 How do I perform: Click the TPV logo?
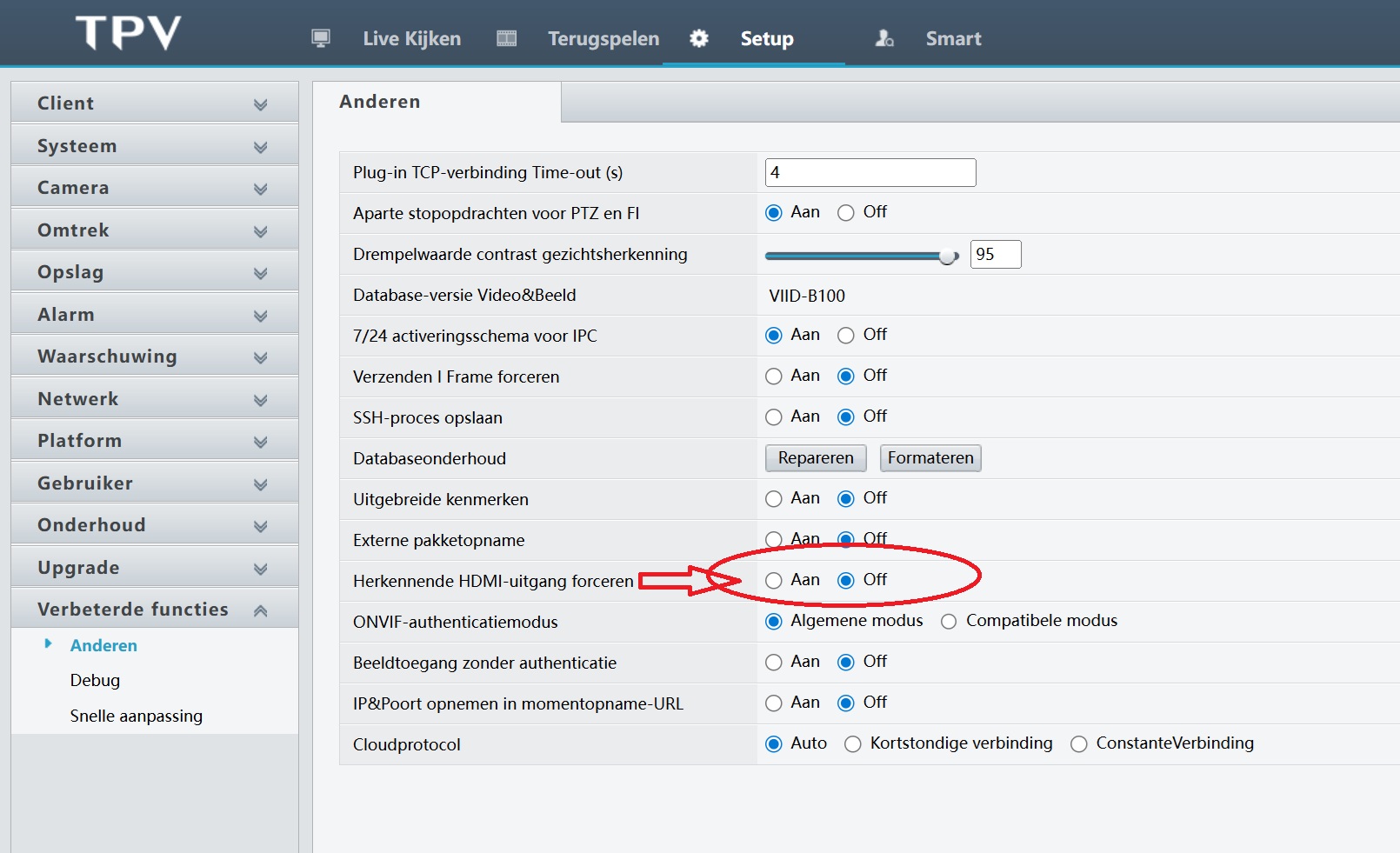click(129, 33)
